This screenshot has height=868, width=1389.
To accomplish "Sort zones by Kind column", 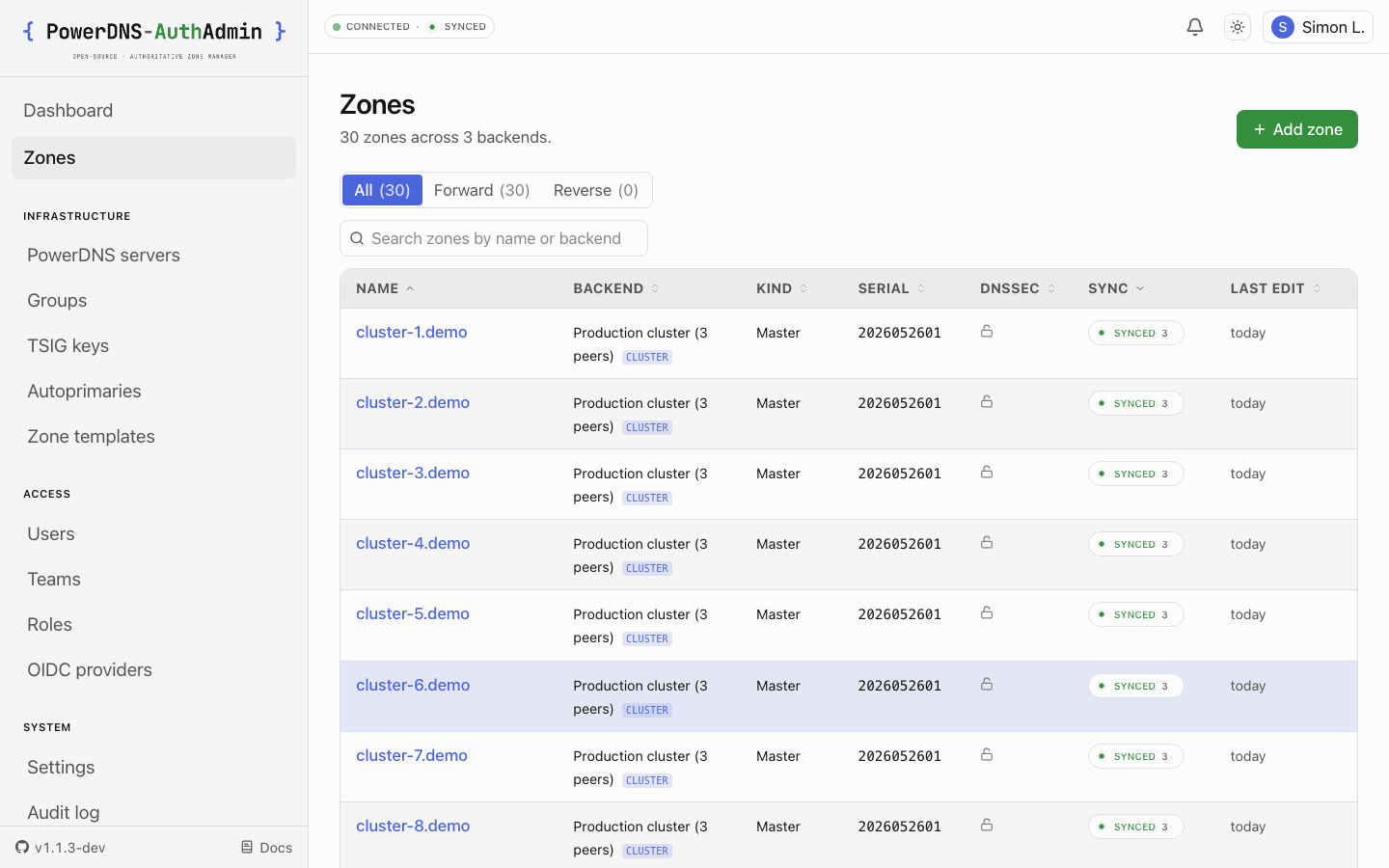I will click(x=781, y=288).
